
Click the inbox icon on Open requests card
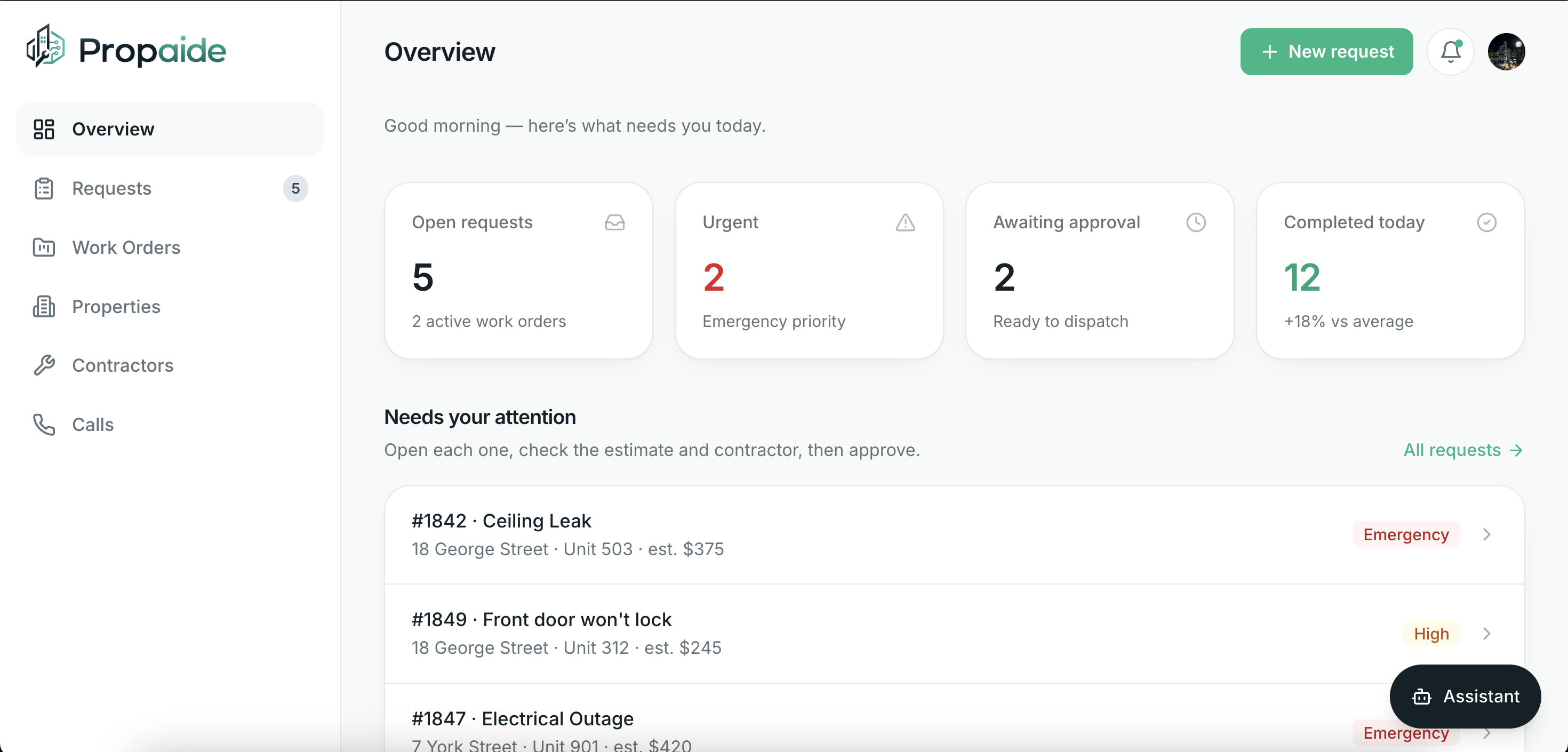615,222
